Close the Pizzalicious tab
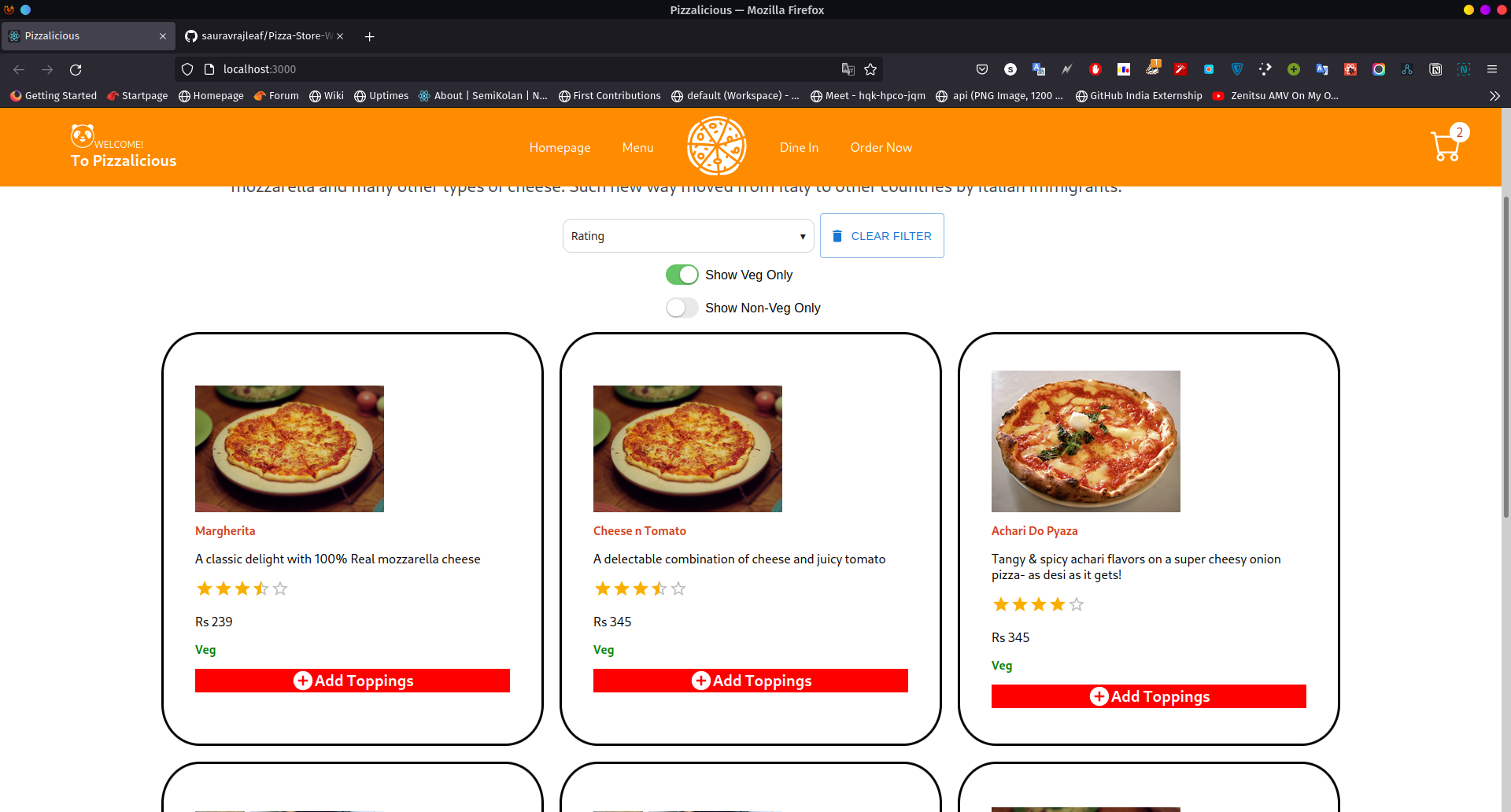This screenshot has height=812, width=1511. click(x=163, y=36)
